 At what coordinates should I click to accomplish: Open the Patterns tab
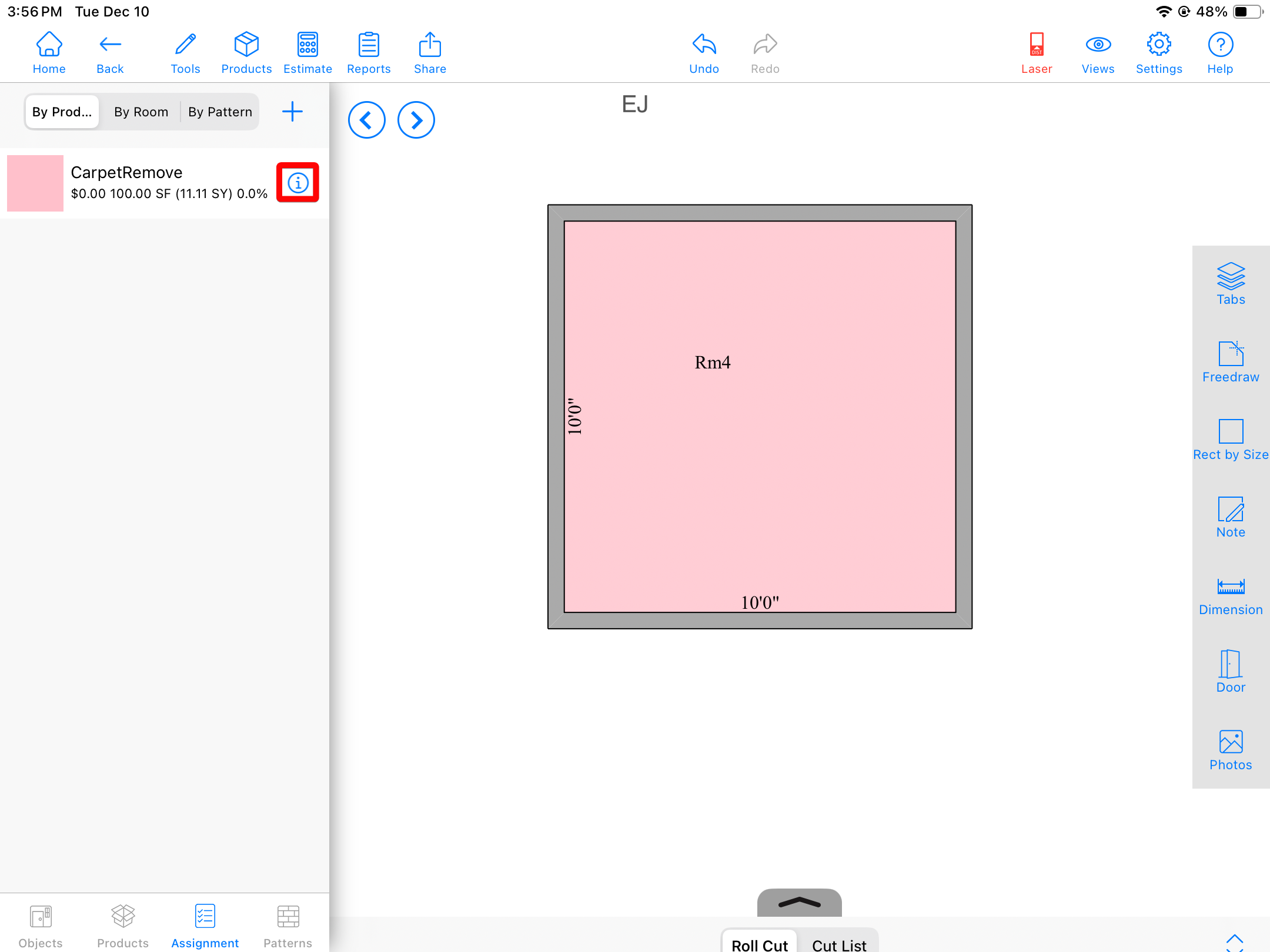click(x=288, y=927)
